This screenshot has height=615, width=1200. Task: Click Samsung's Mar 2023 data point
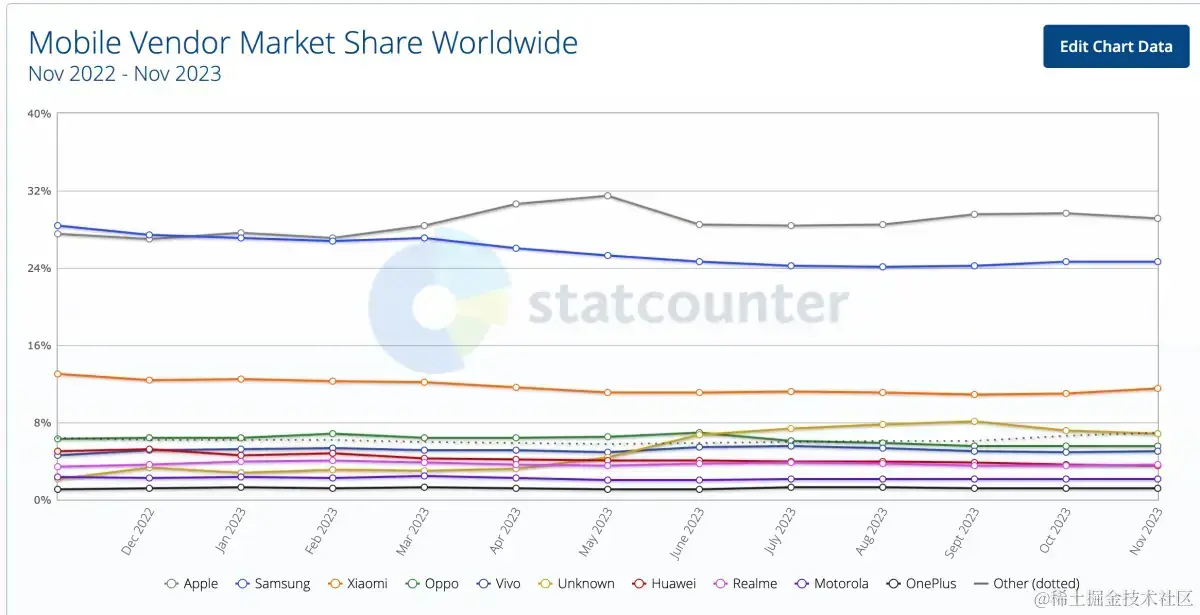coord(424,238)
